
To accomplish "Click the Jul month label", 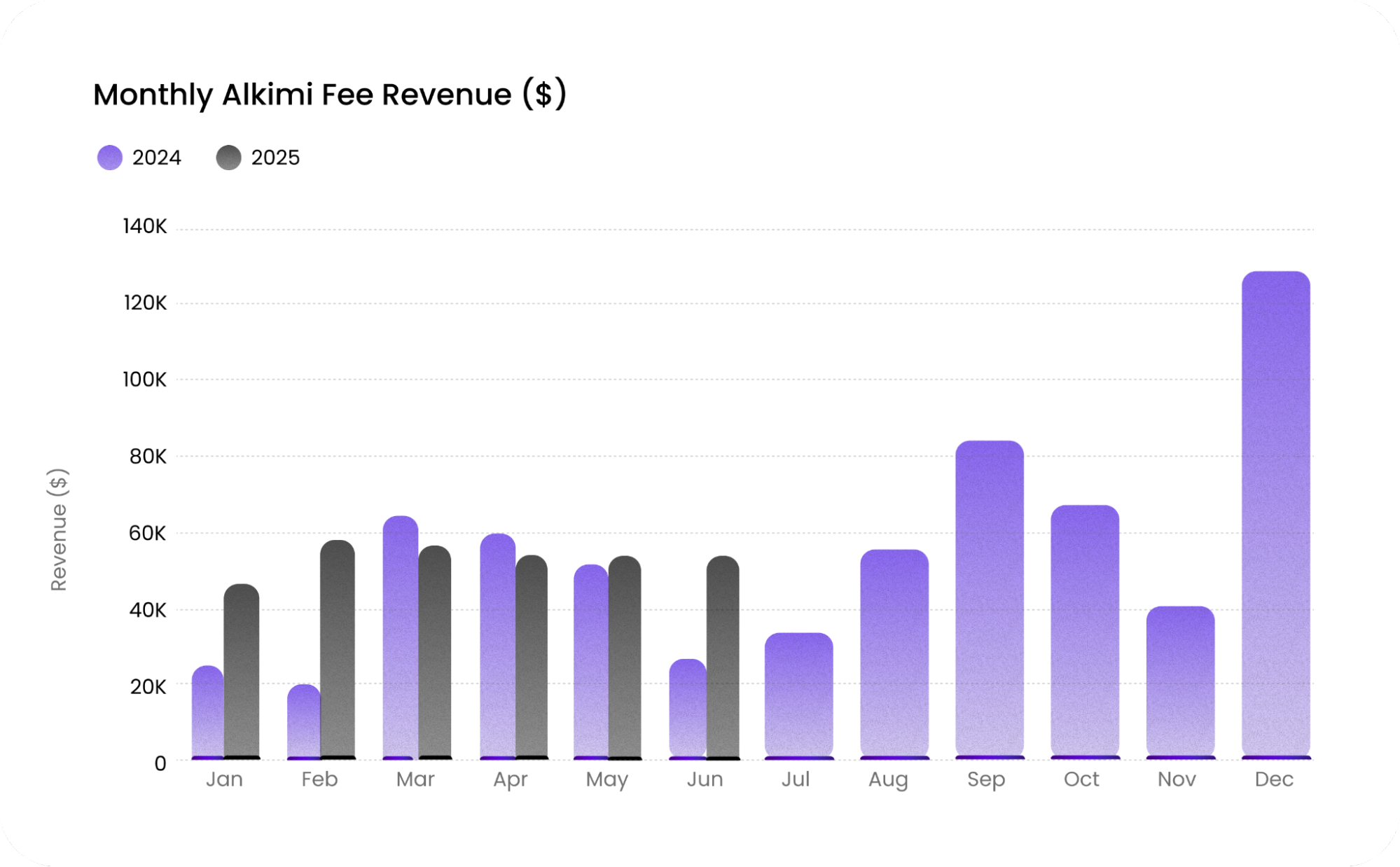I will click(x=796, y=779).
